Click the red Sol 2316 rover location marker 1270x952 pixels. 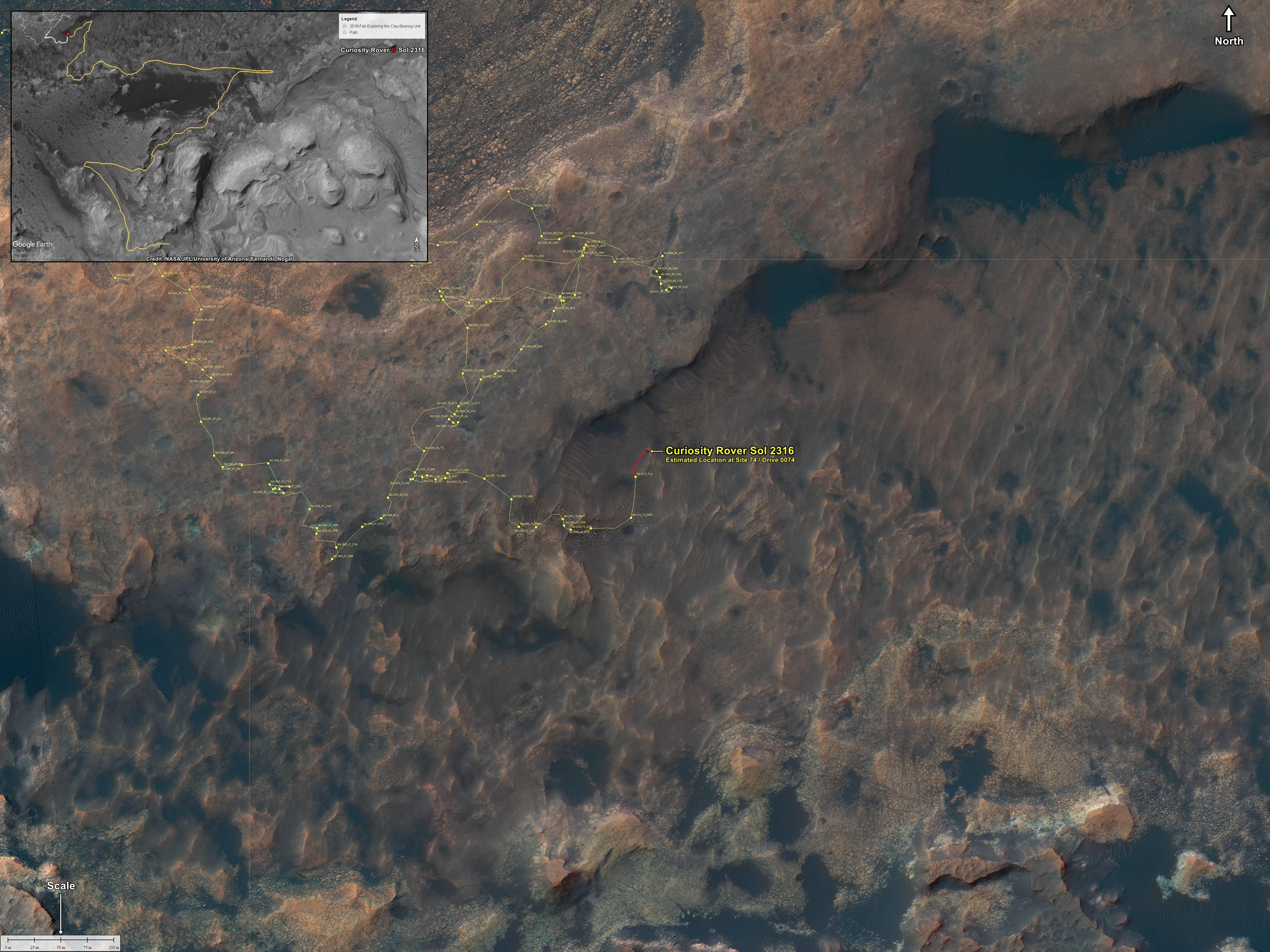[x=647, y=452]
